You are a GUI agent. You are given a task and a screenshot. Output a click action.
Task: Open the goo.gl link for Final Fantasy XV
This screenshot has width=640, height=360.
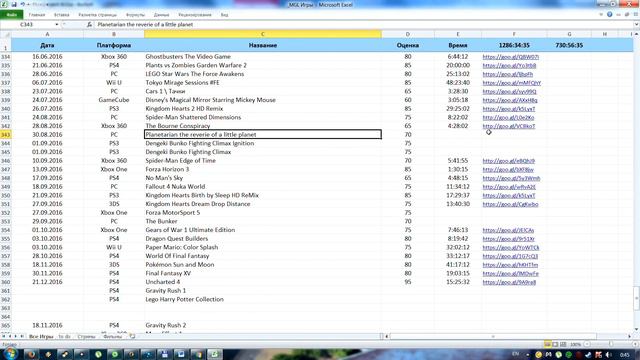(x=510, y=273)
